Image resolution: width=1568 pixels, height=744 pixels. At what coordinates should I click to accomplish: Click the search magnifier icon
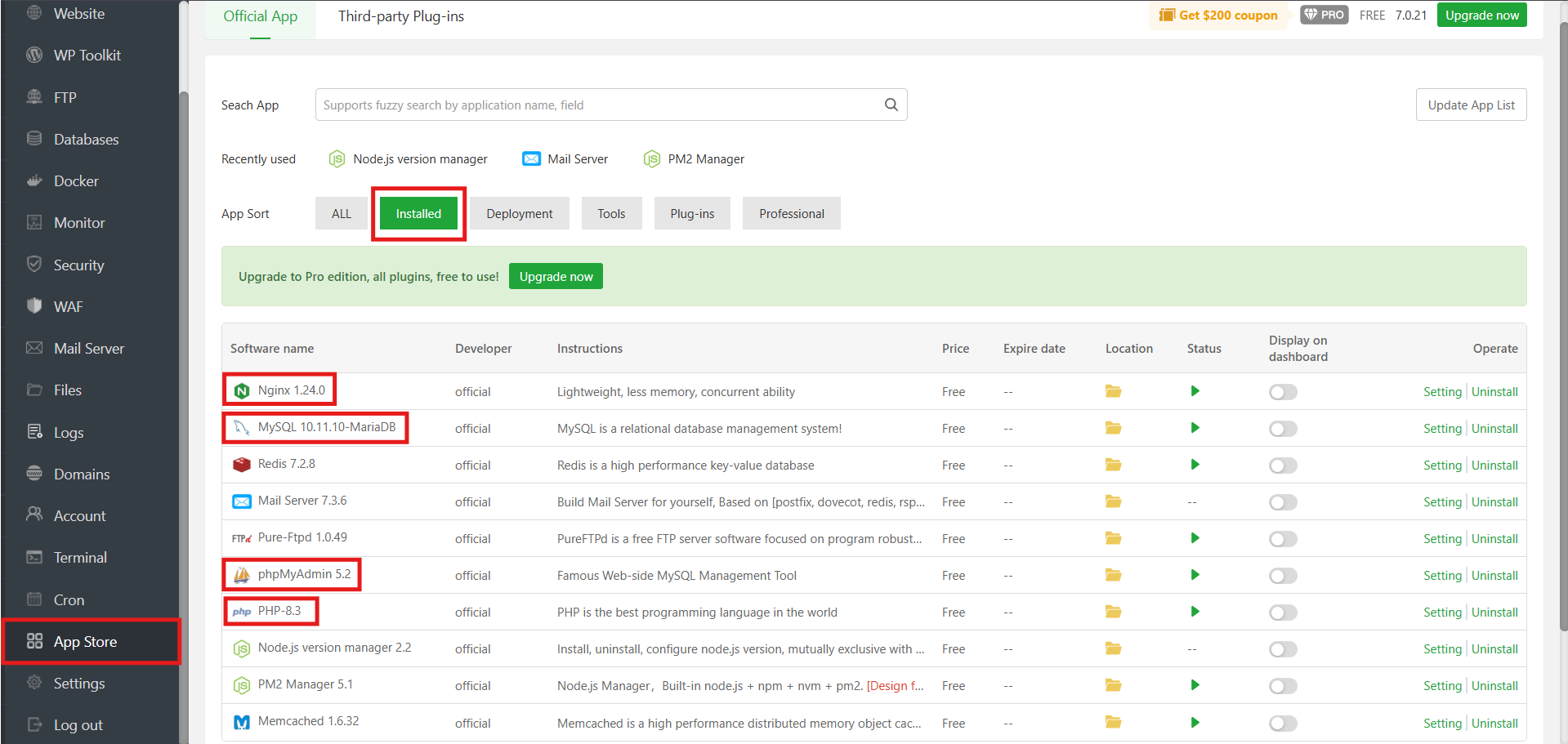pyautogui.click(x=890, y=105)
